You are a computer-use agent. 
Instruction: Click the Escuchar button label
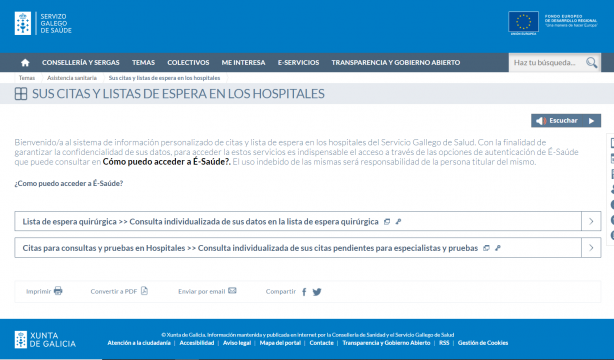[x=563, y=121]
